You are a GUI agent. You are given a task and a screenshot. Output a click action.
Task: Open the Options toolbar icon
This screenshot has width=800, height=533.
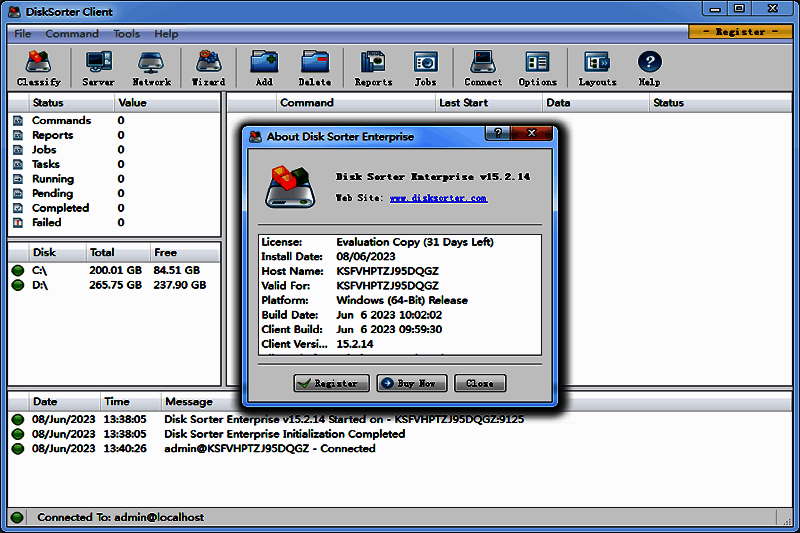pos(537,68)
